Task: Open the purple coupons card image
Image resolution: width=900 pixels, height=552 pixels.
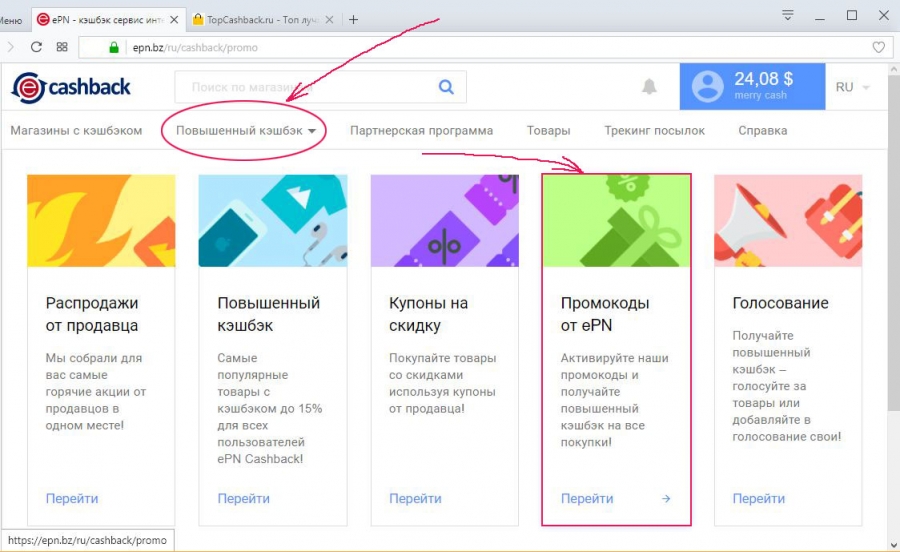Action: [x=444, y=220]
